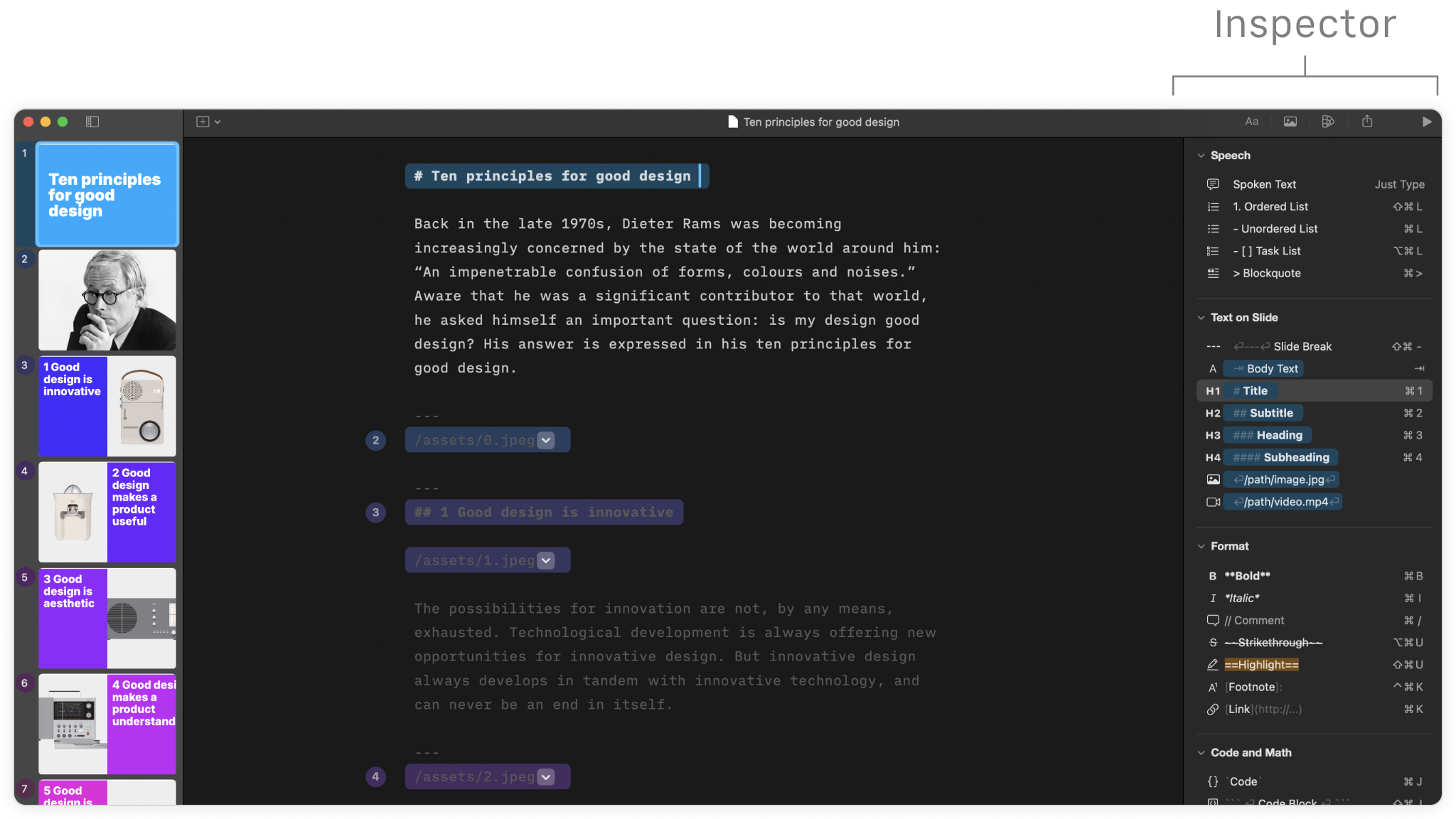The width and height of the screenshot is (1456, 819).
Task: Insert a video path placeholder
Action: (1283, 501)
